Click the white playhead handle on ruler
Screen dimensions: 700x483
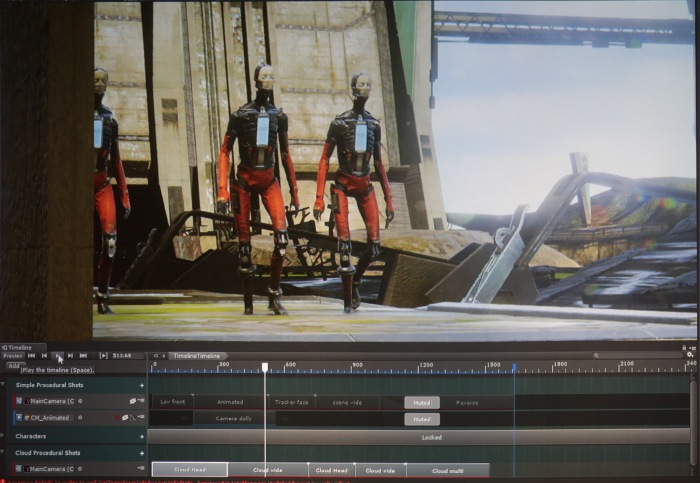265,367
